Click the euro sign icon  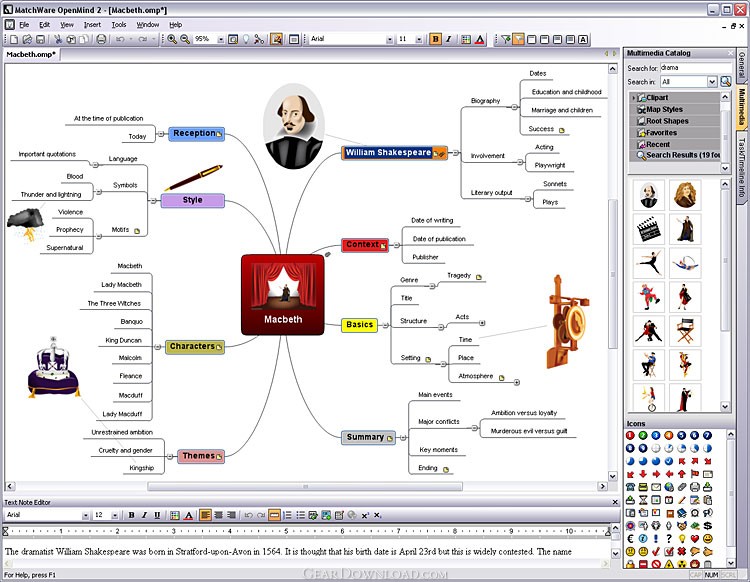(630, 538)
